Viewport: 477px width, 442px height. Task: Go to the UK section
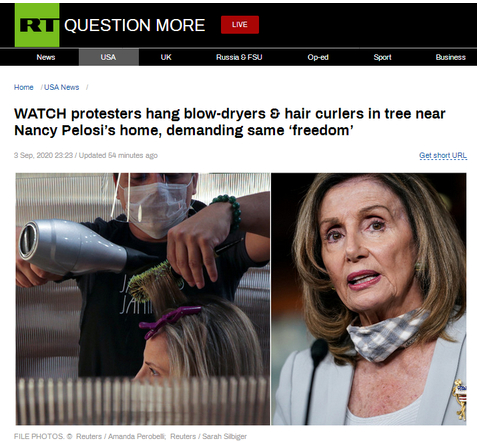pos(166,57)
